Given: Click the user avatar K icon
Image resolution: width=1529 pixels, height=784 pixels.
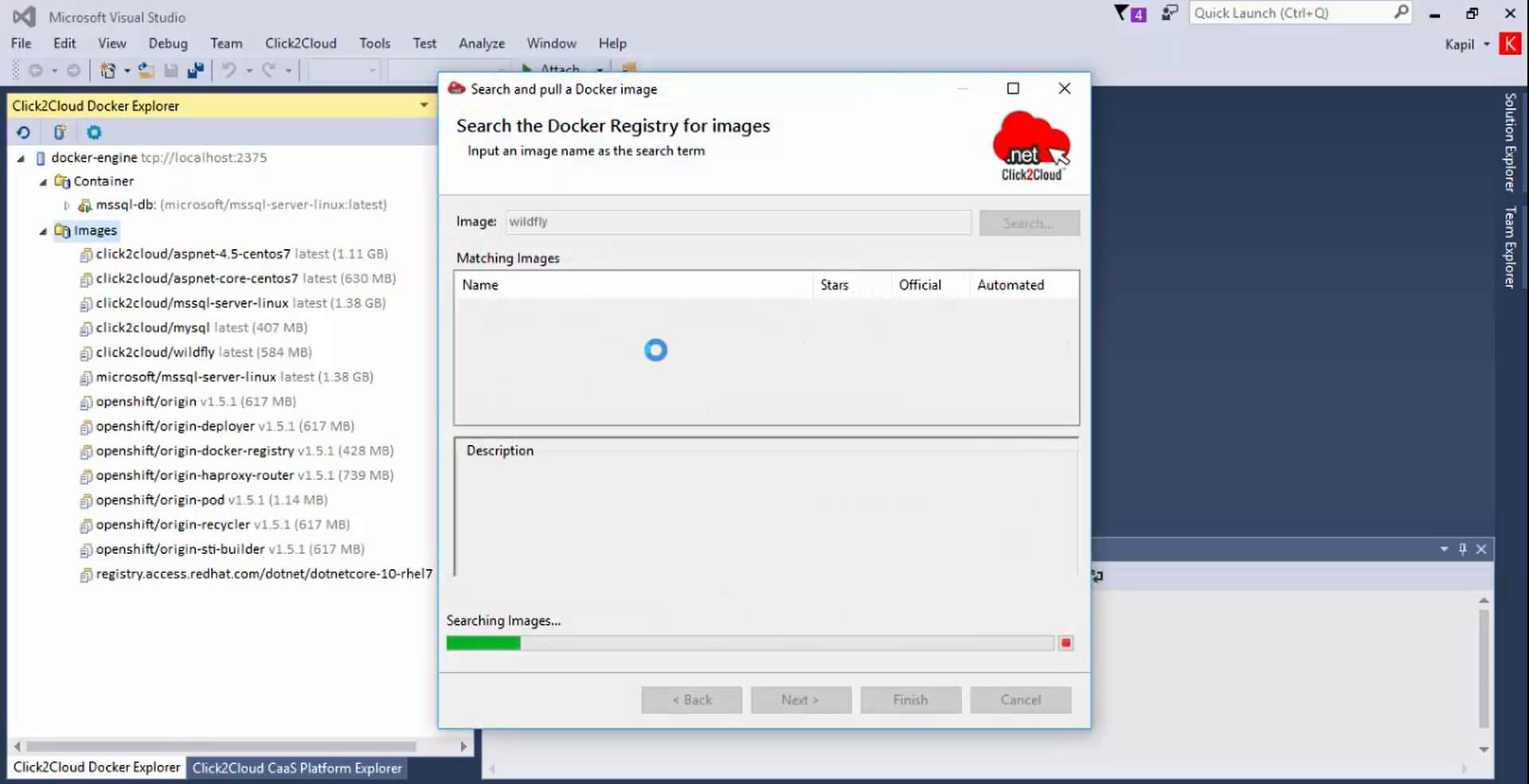Looking at the screenshot, I should click(1509, 44).
